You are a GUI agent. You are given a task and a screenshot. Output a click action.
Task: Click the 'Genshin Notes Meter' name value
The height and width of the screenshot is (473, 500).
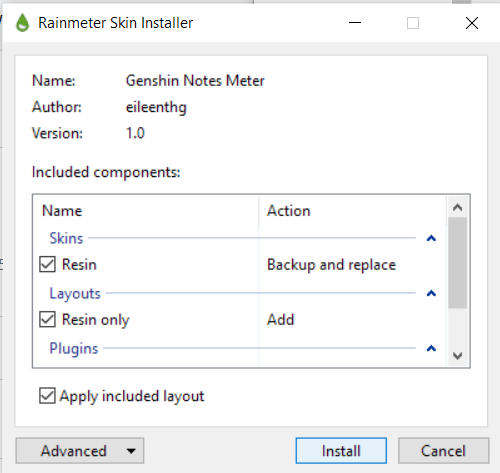(195, 81)
